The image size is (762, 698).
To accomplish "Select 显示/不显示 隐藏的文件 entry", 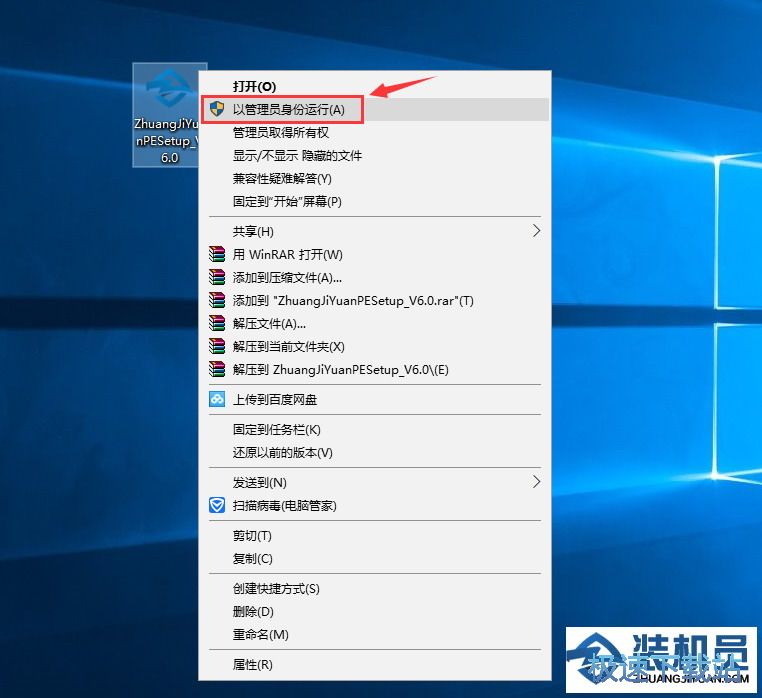I will tap(374, 156).
